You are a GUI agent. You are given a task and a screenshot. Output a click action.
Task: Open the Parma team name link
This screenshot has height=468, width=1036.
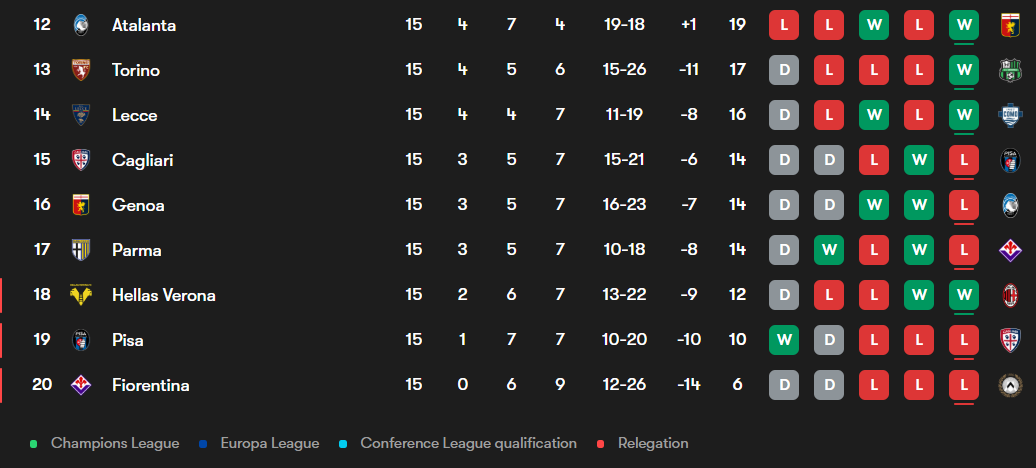coord(136,250)
